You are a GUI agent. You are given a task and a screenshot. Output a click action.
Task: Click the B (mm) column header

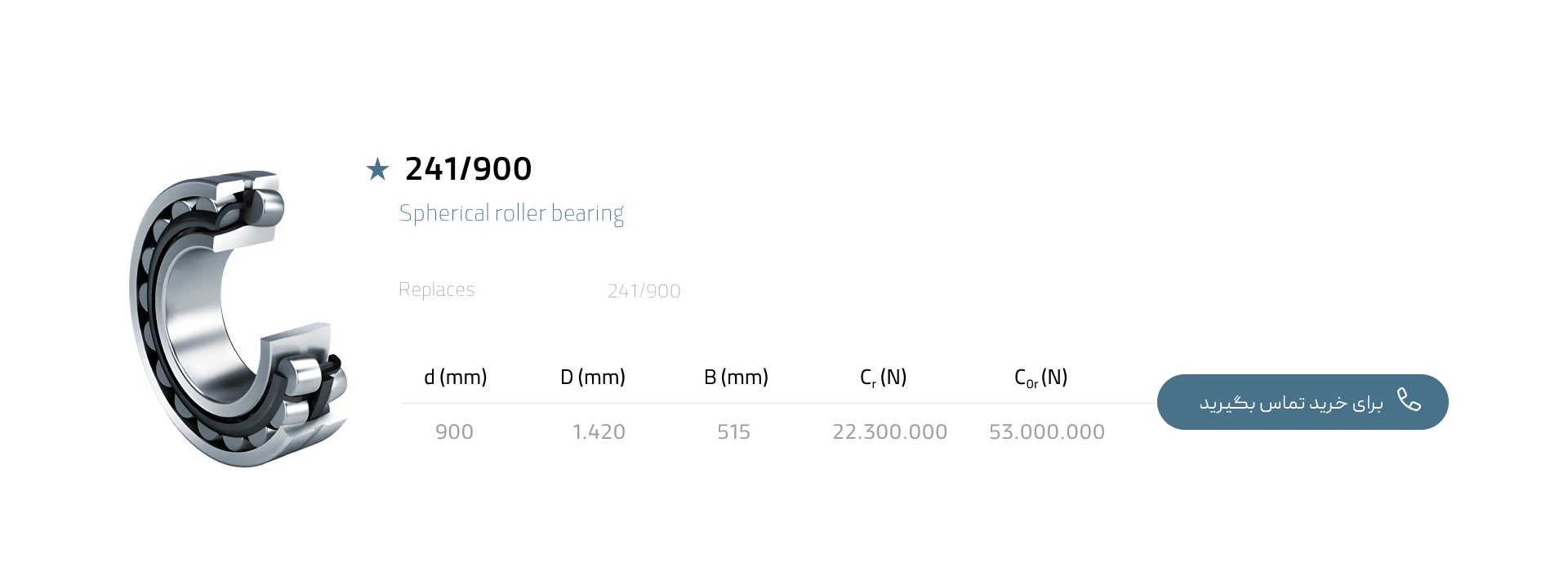[x=736, y=378]
